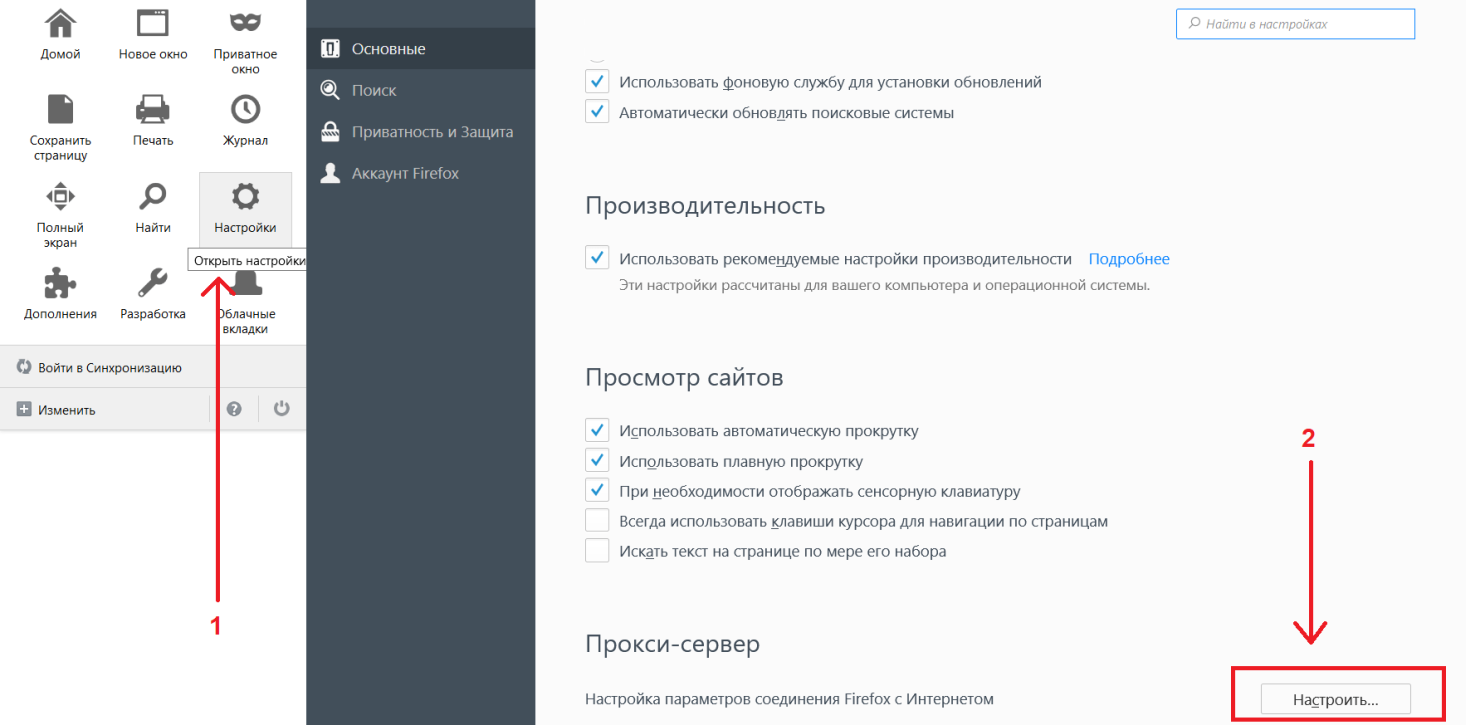
Task: Select the Поиск settings category
Action: (x=421, y=90)
